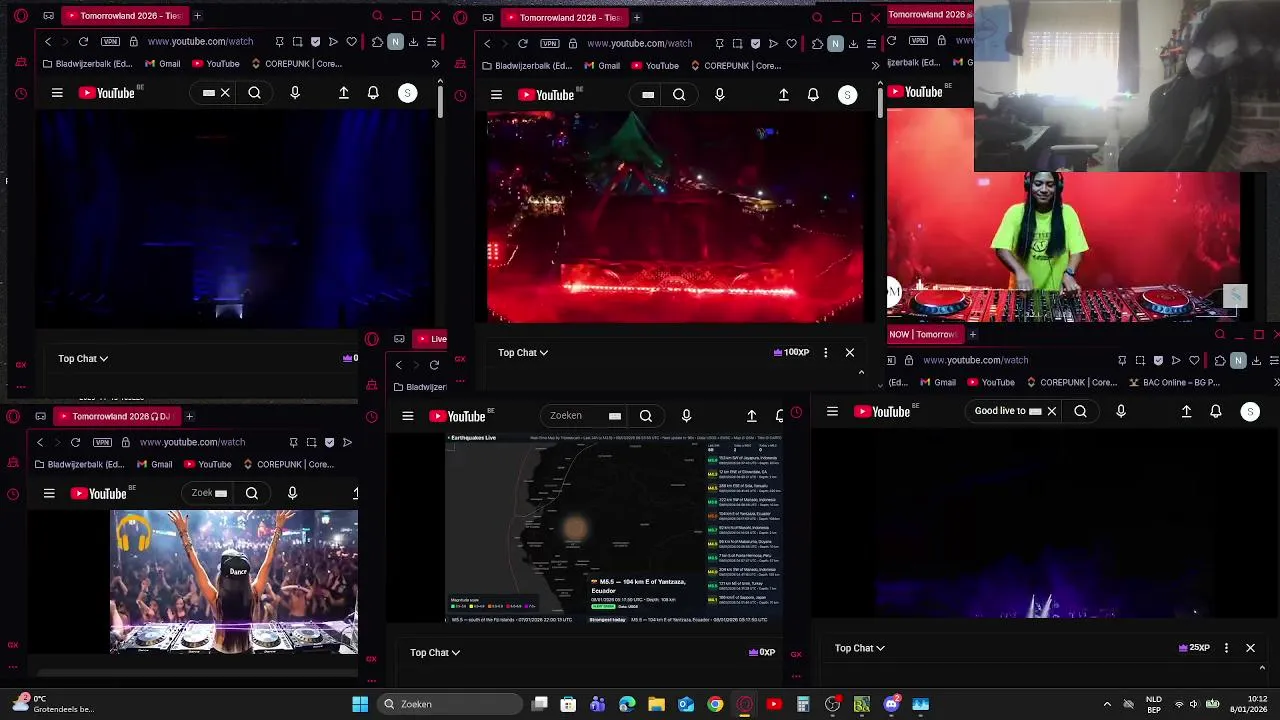Screen dimensions: 1280x720
Task: Select Live tab in Earthquakes window
Action: (x=431, y=339)
